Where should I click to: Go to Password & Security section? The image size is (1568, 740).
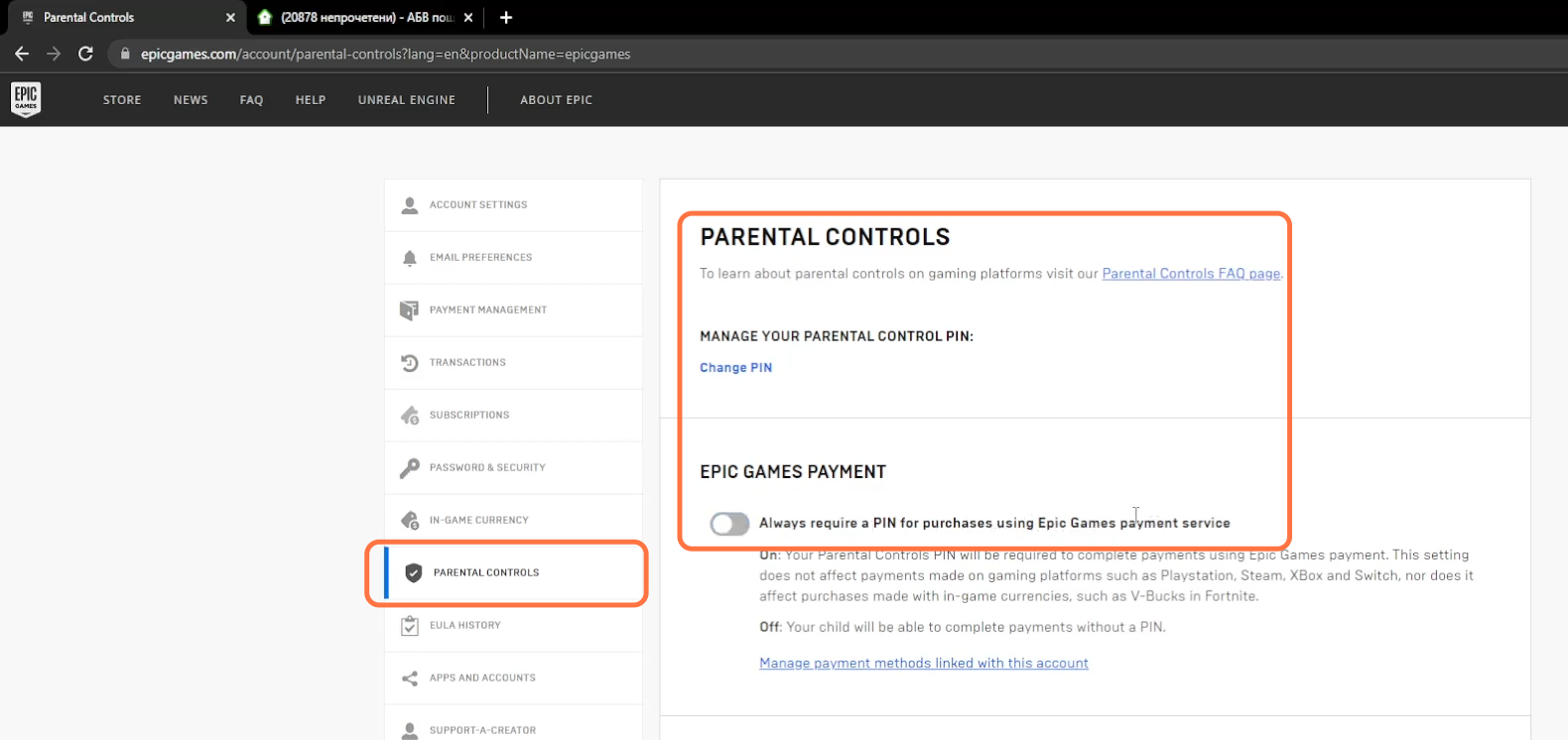tap(513, 468)
